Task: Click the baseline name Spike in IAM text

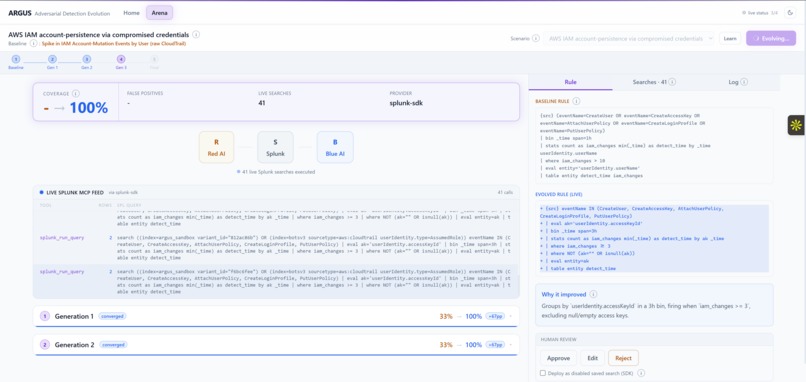Action: point(114,44)
